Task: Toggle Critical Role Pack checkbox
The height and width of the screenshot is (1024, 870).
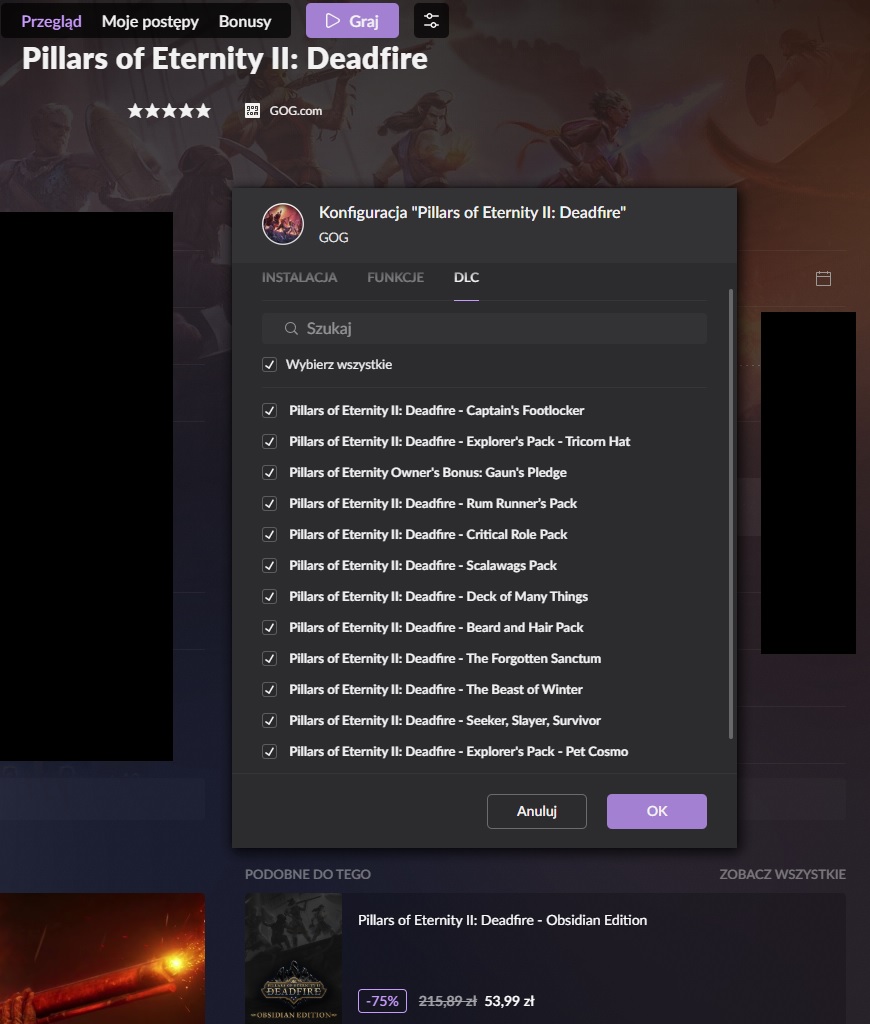Action: point(269,535)
